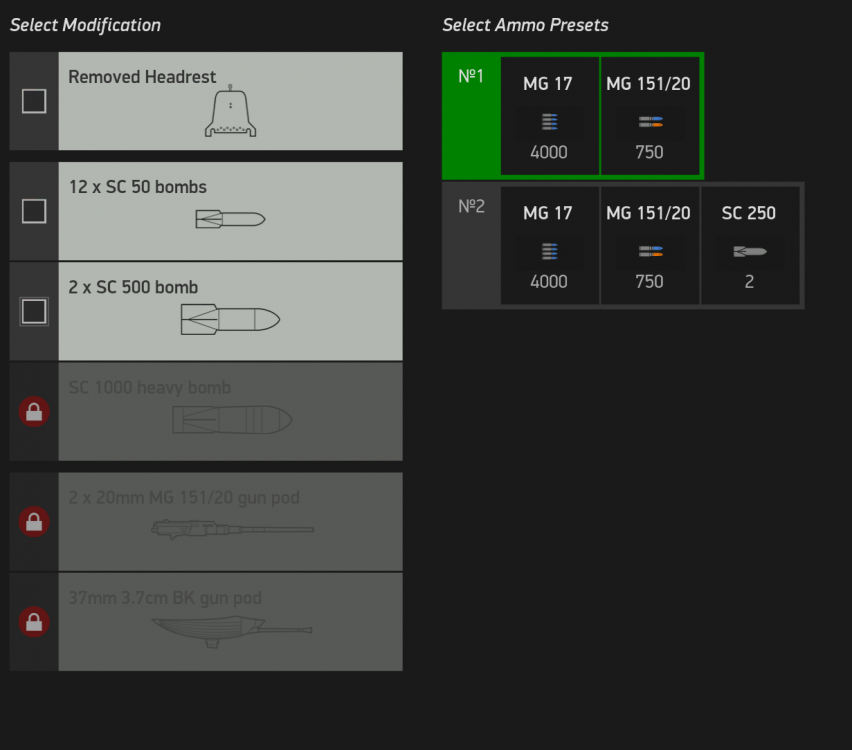Click the Select Modification heading
The image size is (852, 750).
click(85, 25)
